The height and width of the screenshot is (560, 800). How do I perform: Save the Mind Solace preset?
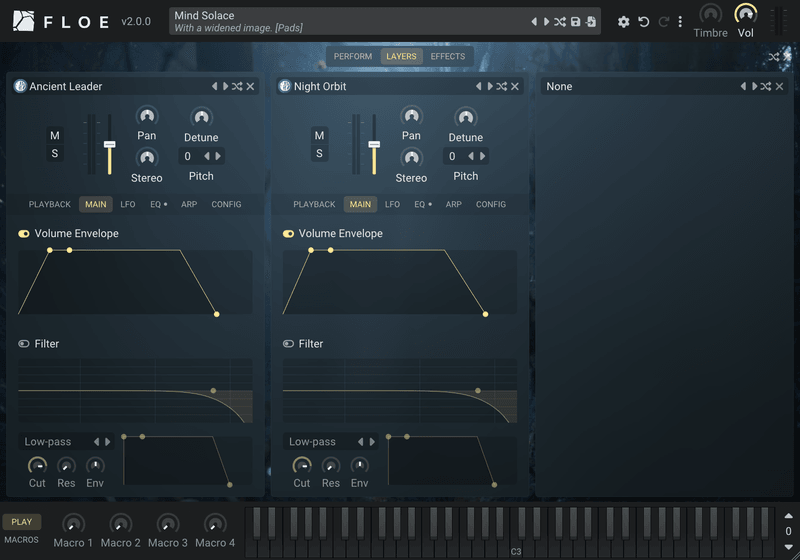click(x=576, y=22)
